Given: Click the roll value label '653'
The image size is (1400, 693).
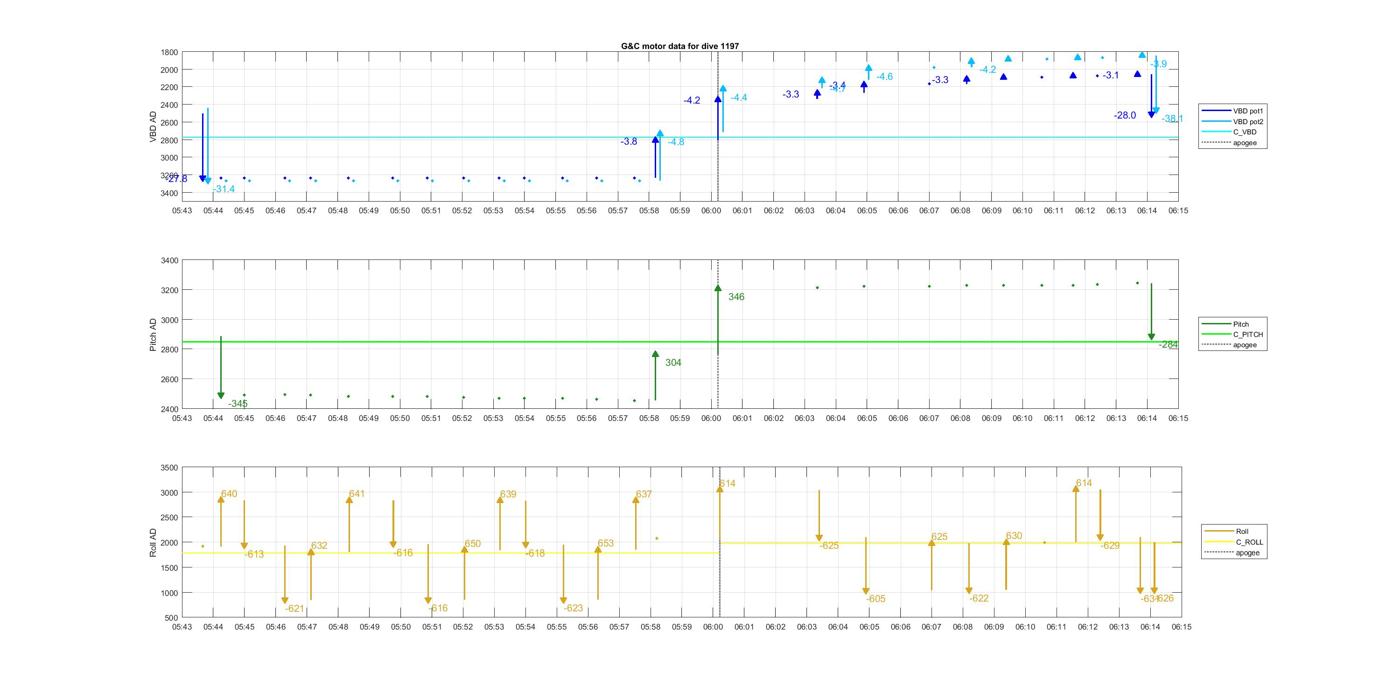Looking at the screenshot, I should pos(606,544).
